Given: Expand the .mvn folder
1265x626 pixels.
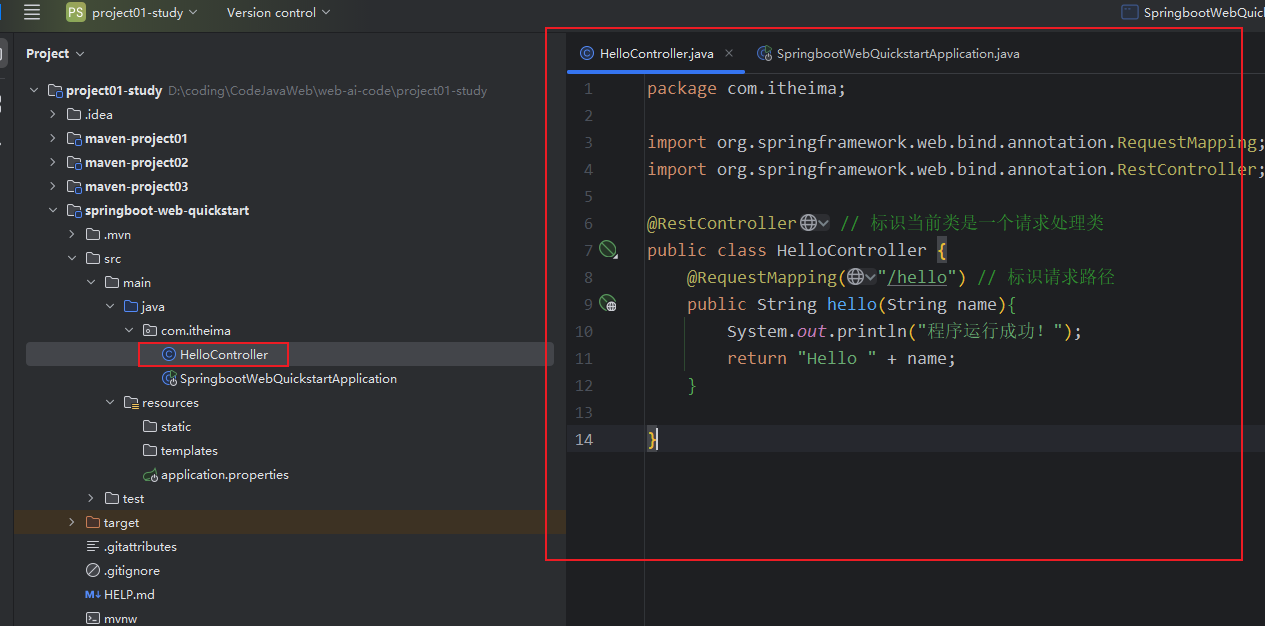Looking at the screenshot, I should (72, 234).
